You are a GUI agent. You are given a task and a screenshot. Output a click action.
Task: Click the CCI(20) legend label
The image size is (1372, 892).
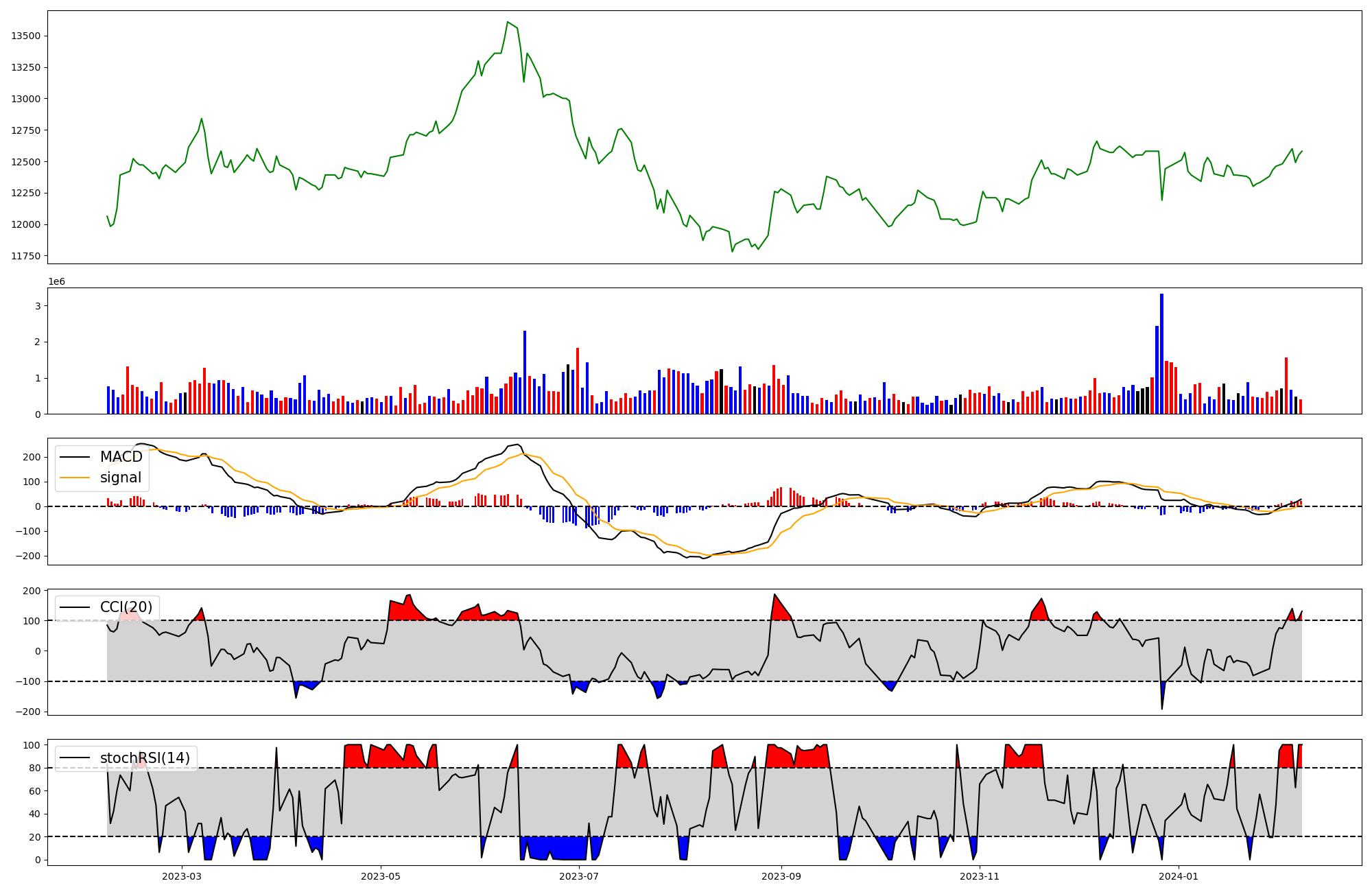tap(126, 607)
